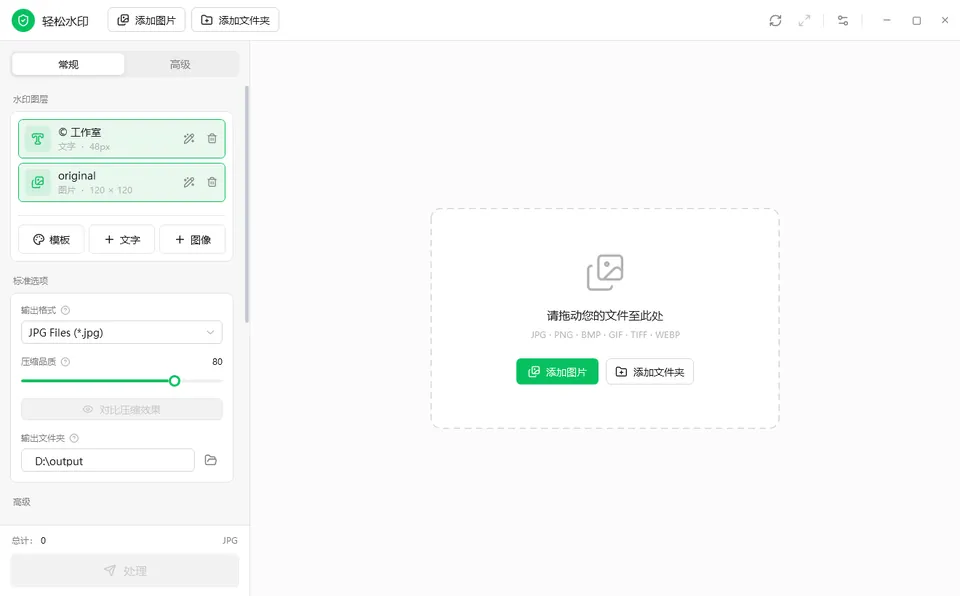
Task: Edit the © 工作室 text watermark layer
Action: tap(189, 139)
